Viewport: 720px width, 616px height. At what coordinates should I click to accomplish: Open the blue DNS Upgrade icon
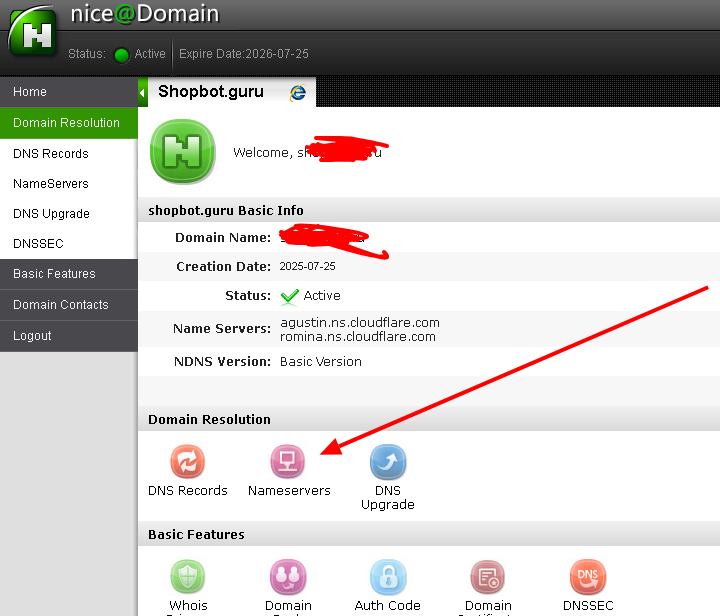click(x=387, y=463)
